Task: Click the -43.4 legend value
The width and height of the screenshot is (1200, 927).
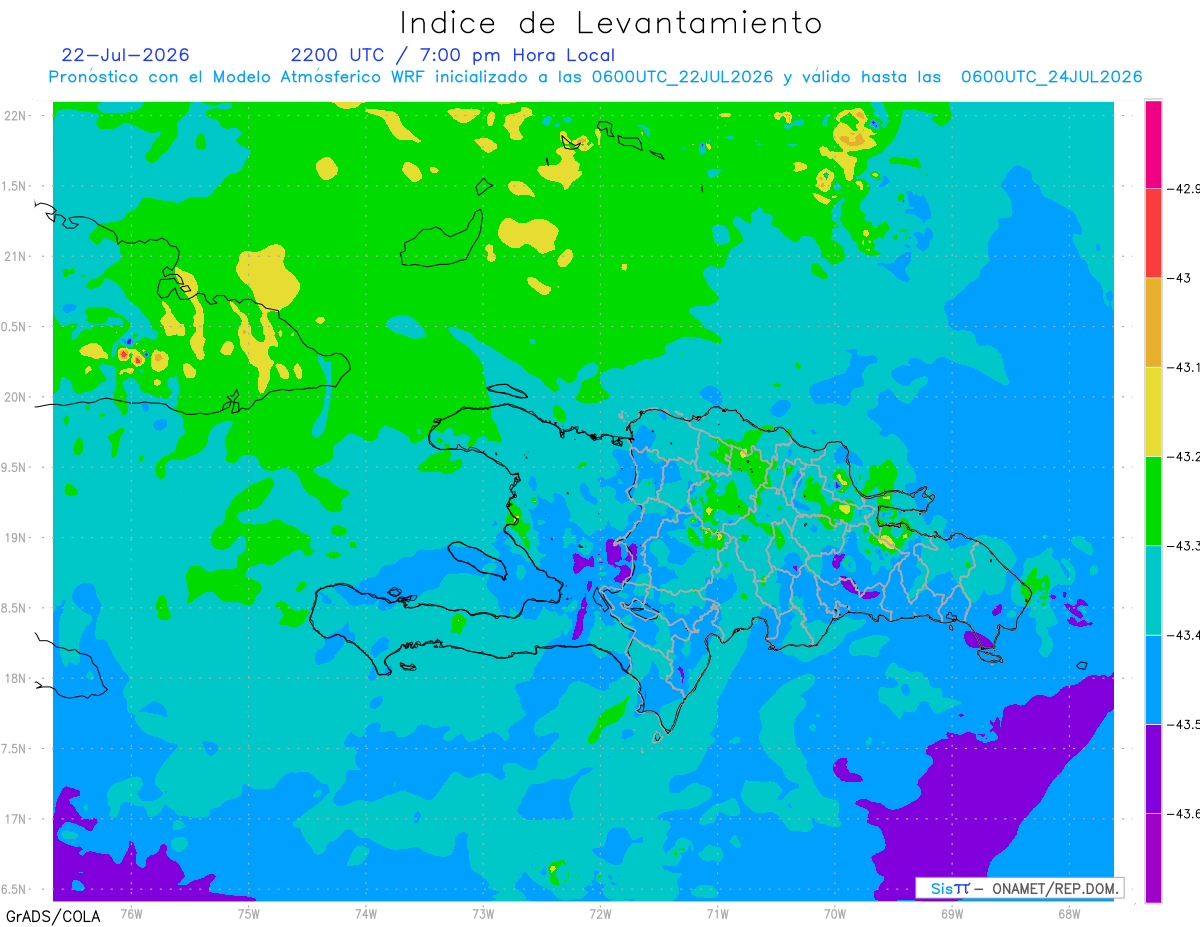Action: pyautogui.click(x=1183, y=635)
